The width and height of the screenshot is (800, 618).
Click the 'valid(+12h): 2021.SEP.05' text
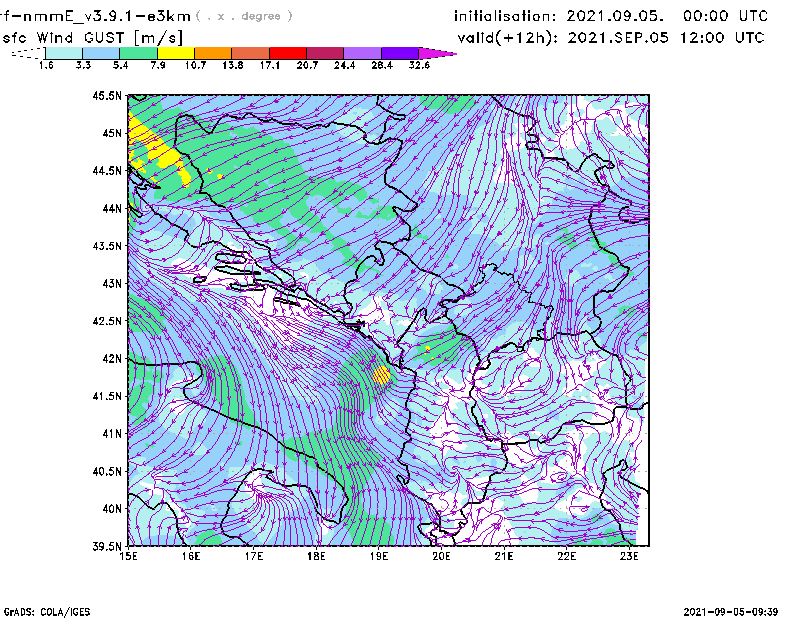click(563, 38)
